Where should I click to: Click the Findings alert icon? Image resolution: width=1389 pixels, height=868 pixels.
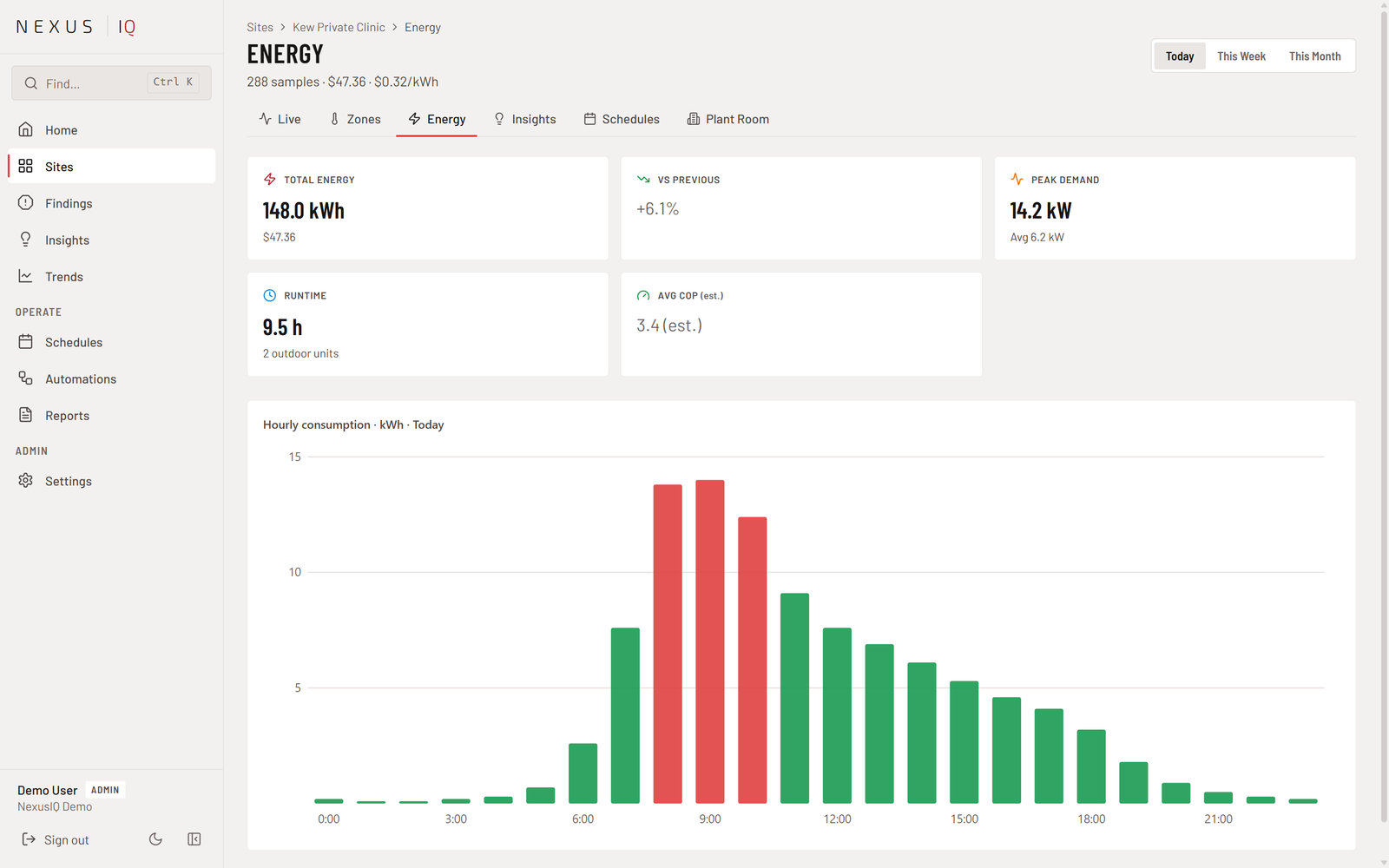(26, 203)
